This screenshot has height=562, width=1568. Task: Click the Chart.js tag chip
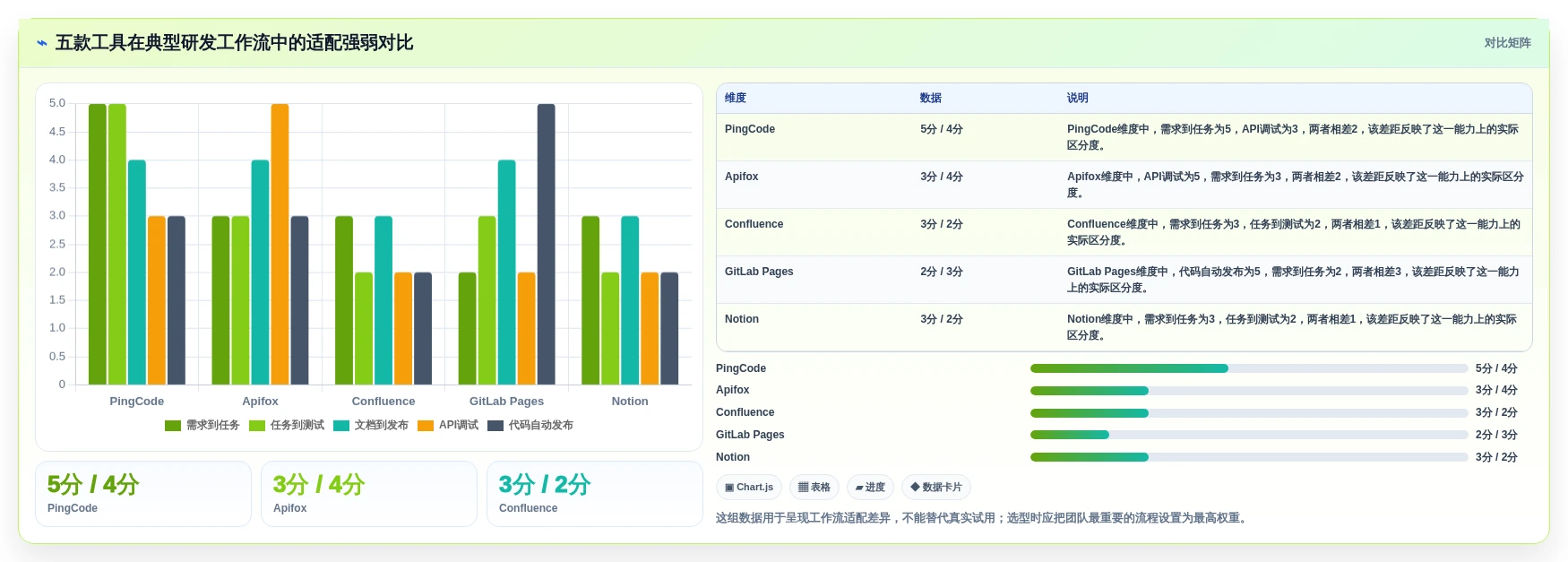point(749,488)
